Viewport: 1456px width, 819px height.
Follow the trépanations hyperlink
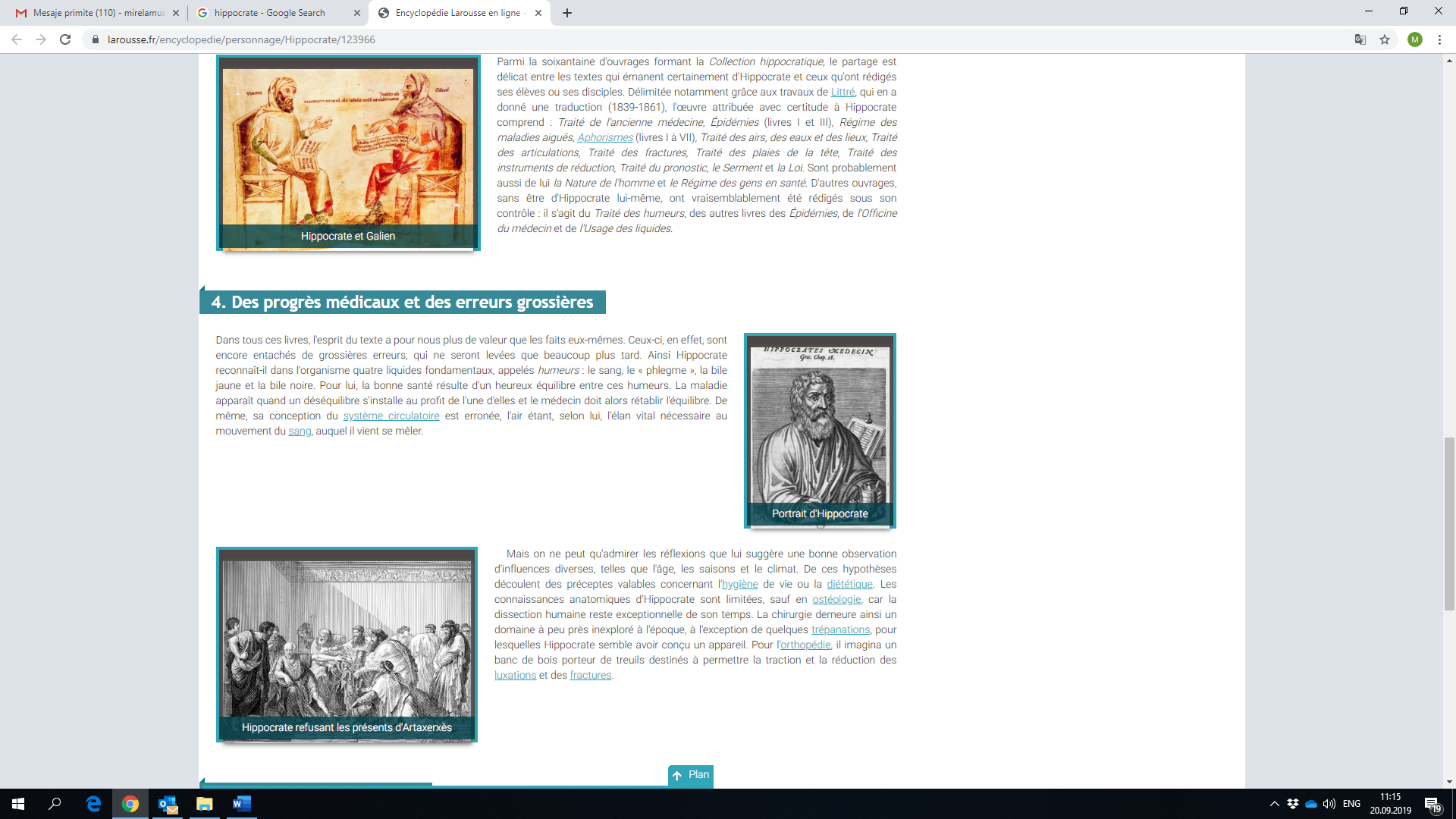[x=840, y=630]
